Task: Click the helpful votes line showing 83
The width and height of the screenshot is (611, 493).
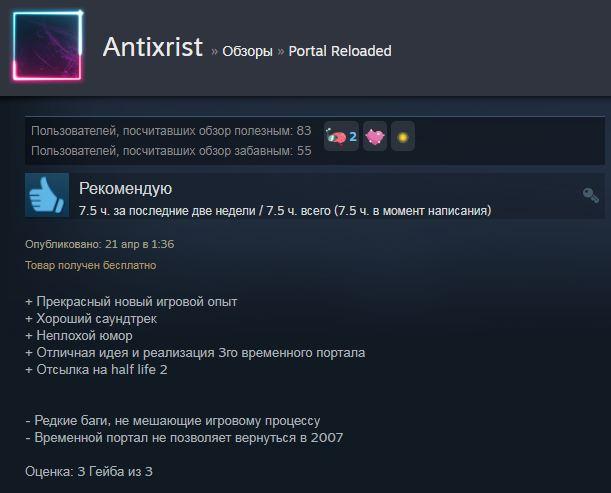Action: 171,131
